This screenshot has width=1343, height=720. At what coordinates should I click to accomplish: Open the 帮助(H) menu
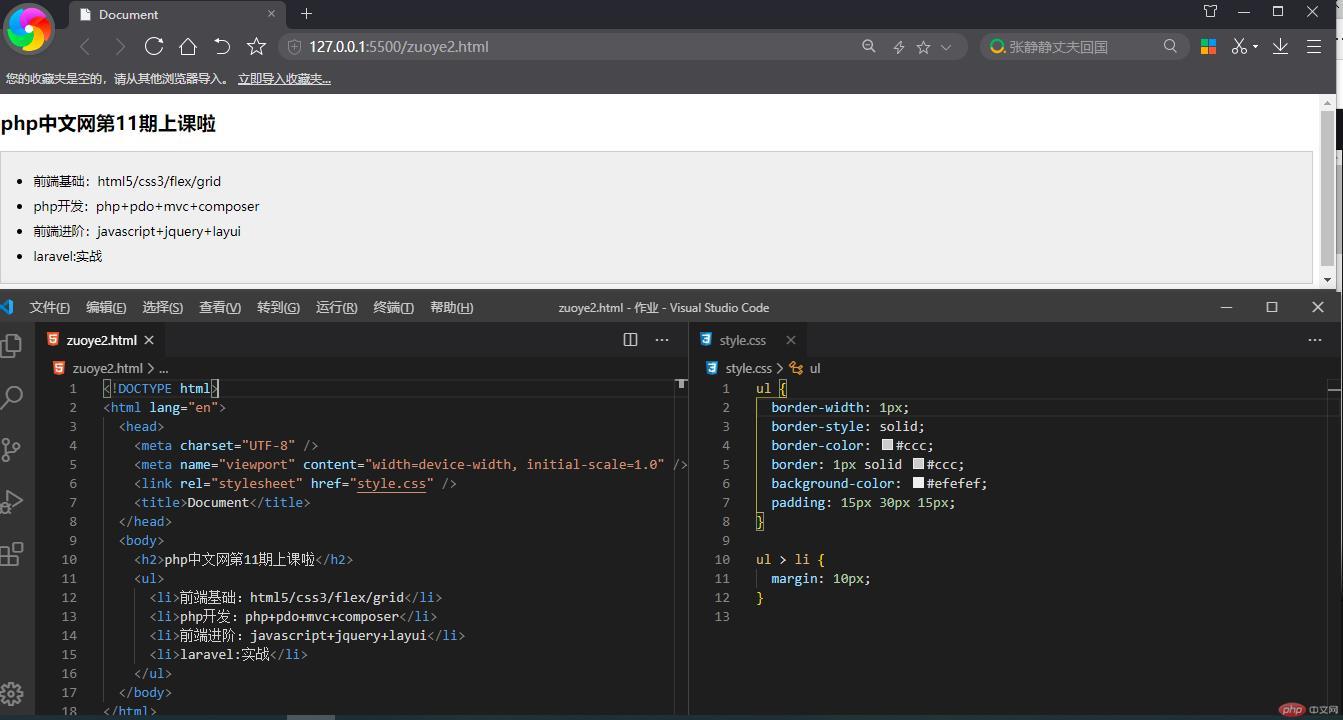451,307
